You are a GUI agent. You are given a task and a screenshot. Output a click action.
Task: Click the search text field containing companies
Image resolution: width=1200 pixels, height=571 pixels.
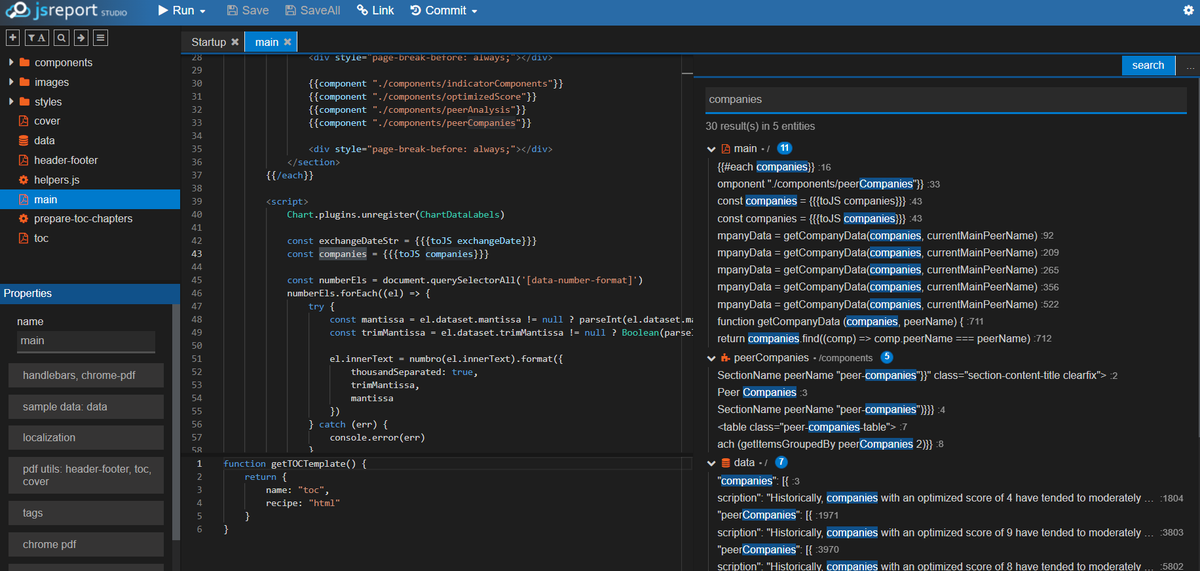tap(947, 100)
